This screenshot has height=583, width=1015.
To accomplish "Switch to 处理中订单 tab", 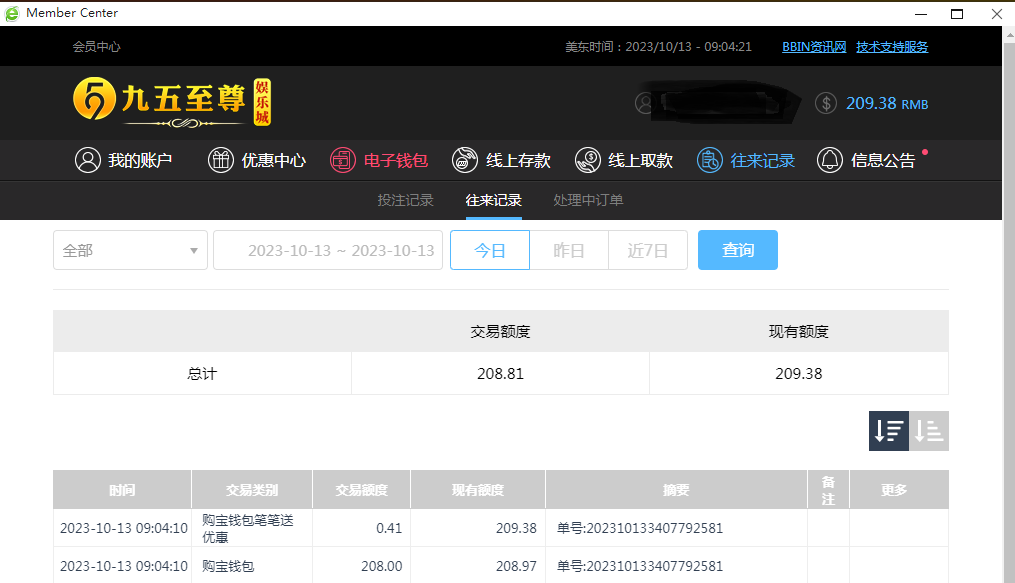I will coord(588,200).
